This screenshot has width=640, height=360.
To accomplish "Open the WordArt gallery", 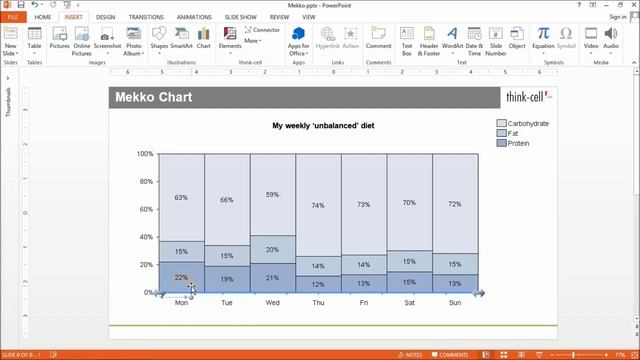I will coord(452,41).
